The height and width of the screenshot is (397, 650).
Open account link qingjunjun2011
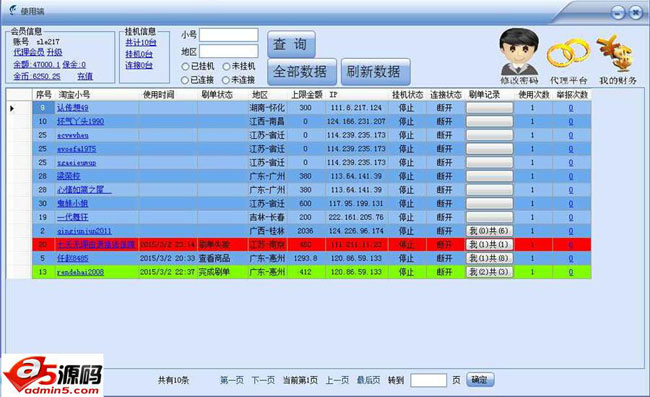click(x=84, y=231)
